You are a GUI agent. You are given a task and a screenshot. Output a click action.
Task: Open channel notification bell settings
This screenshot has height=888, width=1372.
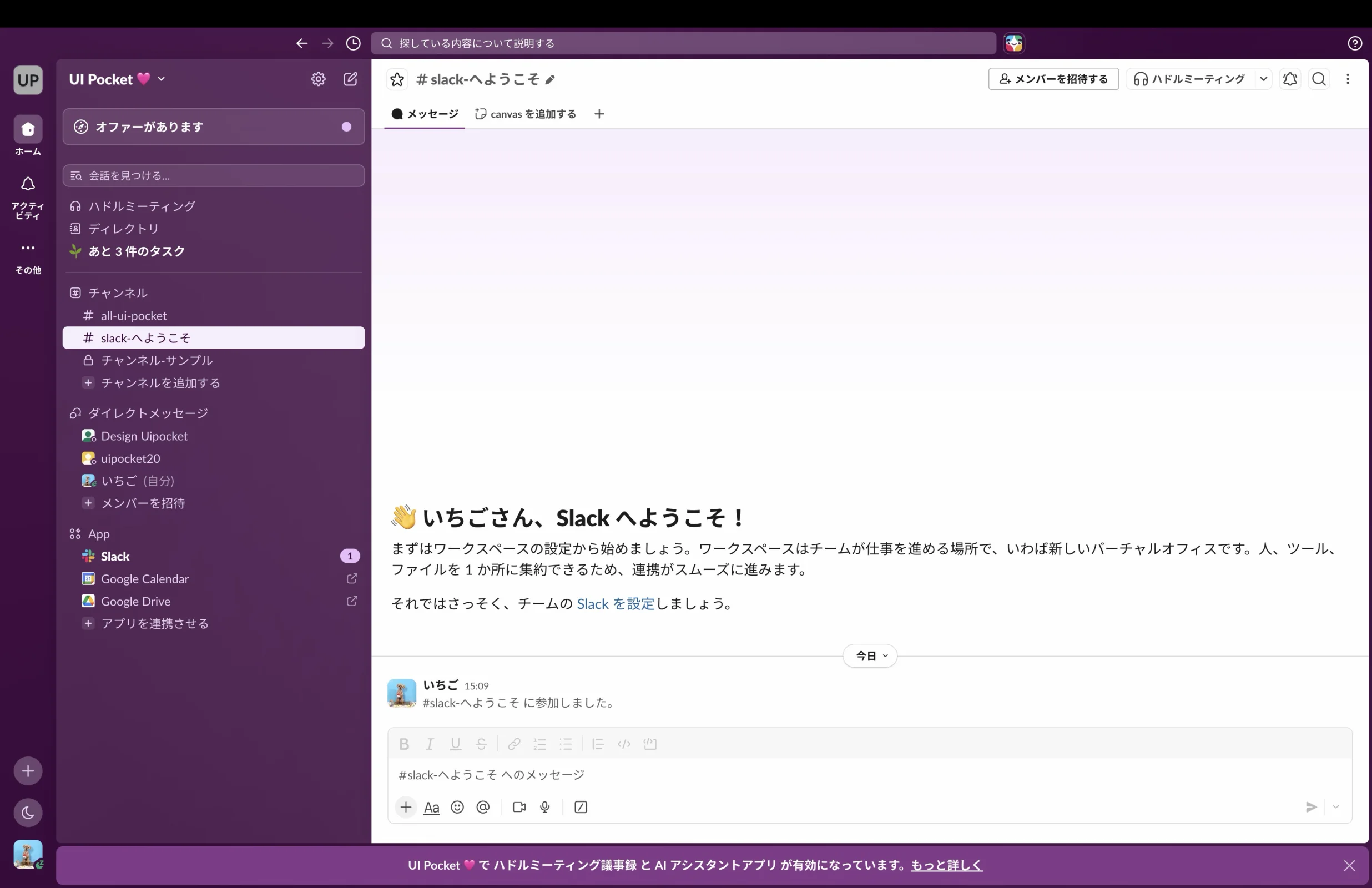tap(1290, 79)
